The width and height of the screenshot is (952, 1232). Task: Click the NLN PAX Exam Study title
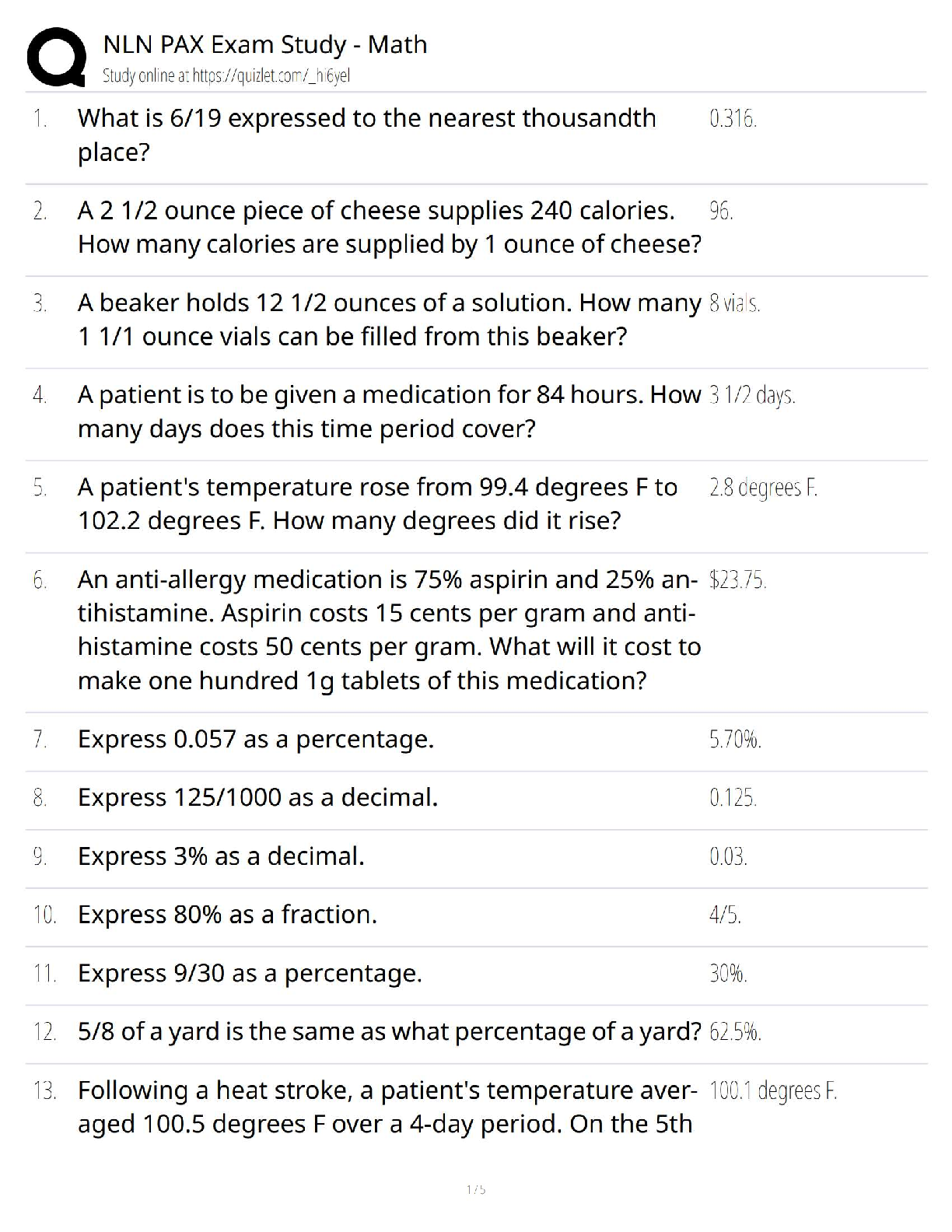click(265, 44)
